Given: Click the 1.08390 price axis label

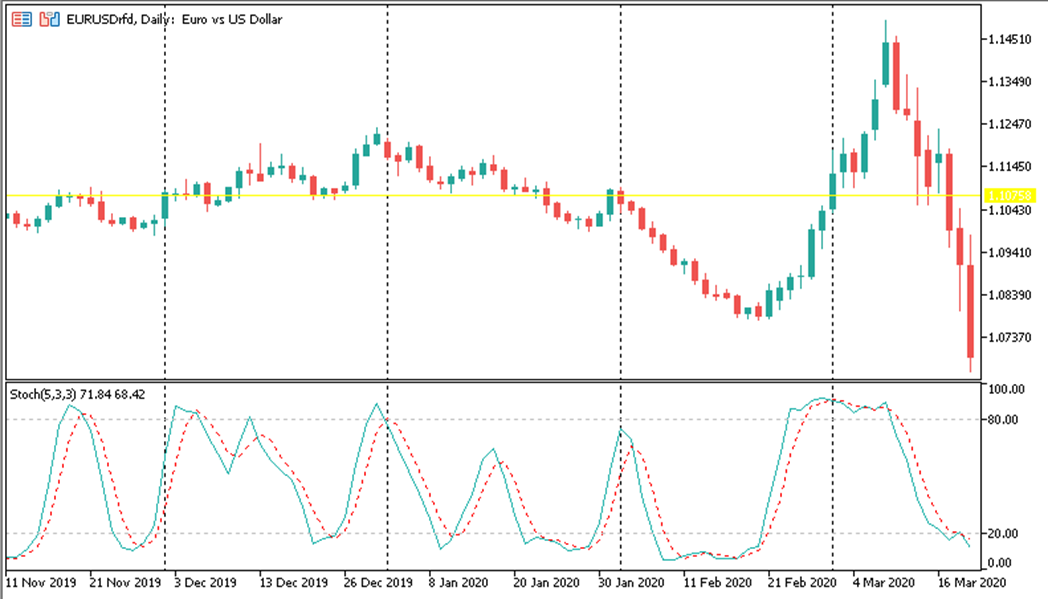Looking at the screenshot, I should (x=1010, y=295).
